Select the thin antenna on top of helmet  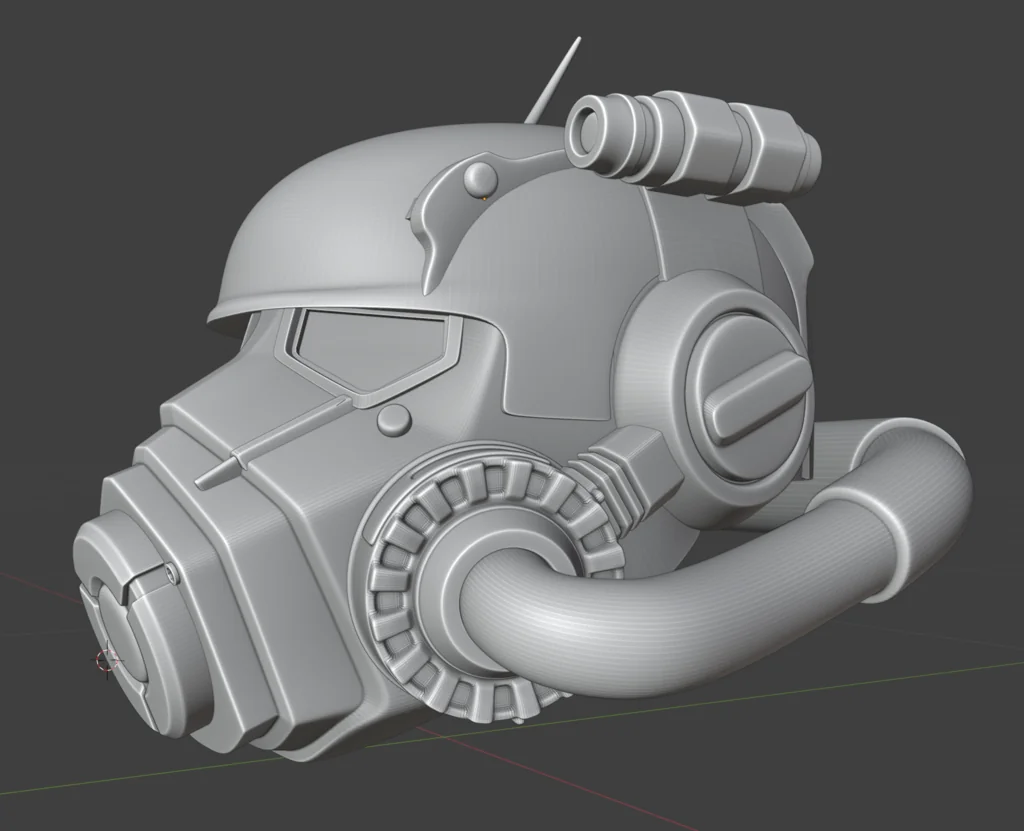coord(554,81)
